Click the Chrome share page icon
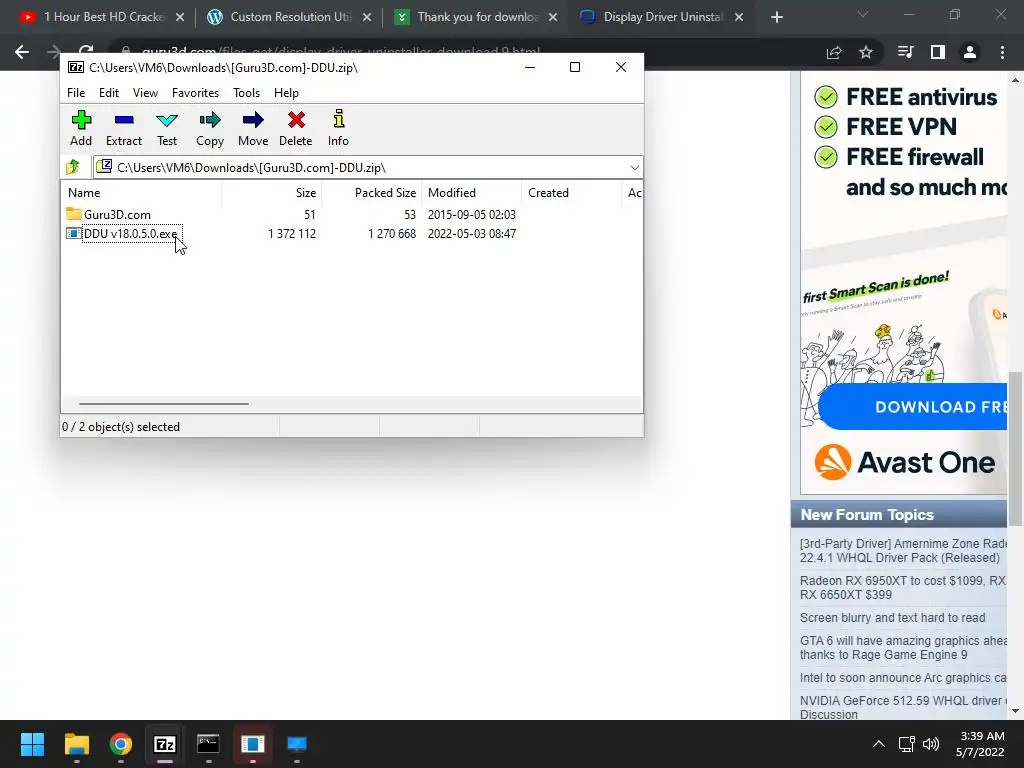 click(x=834, y=52)
